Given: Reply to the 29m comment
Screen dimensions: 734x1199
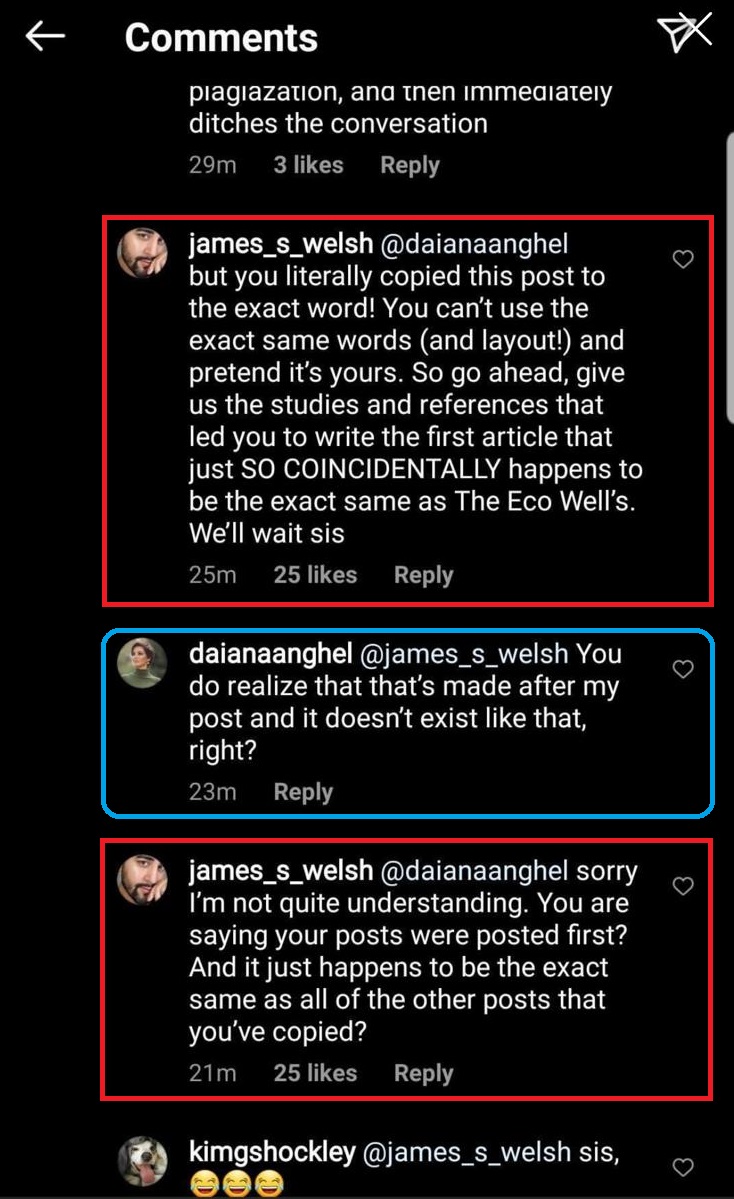Looking at the screenshot, I should click(x=409, y=165).
